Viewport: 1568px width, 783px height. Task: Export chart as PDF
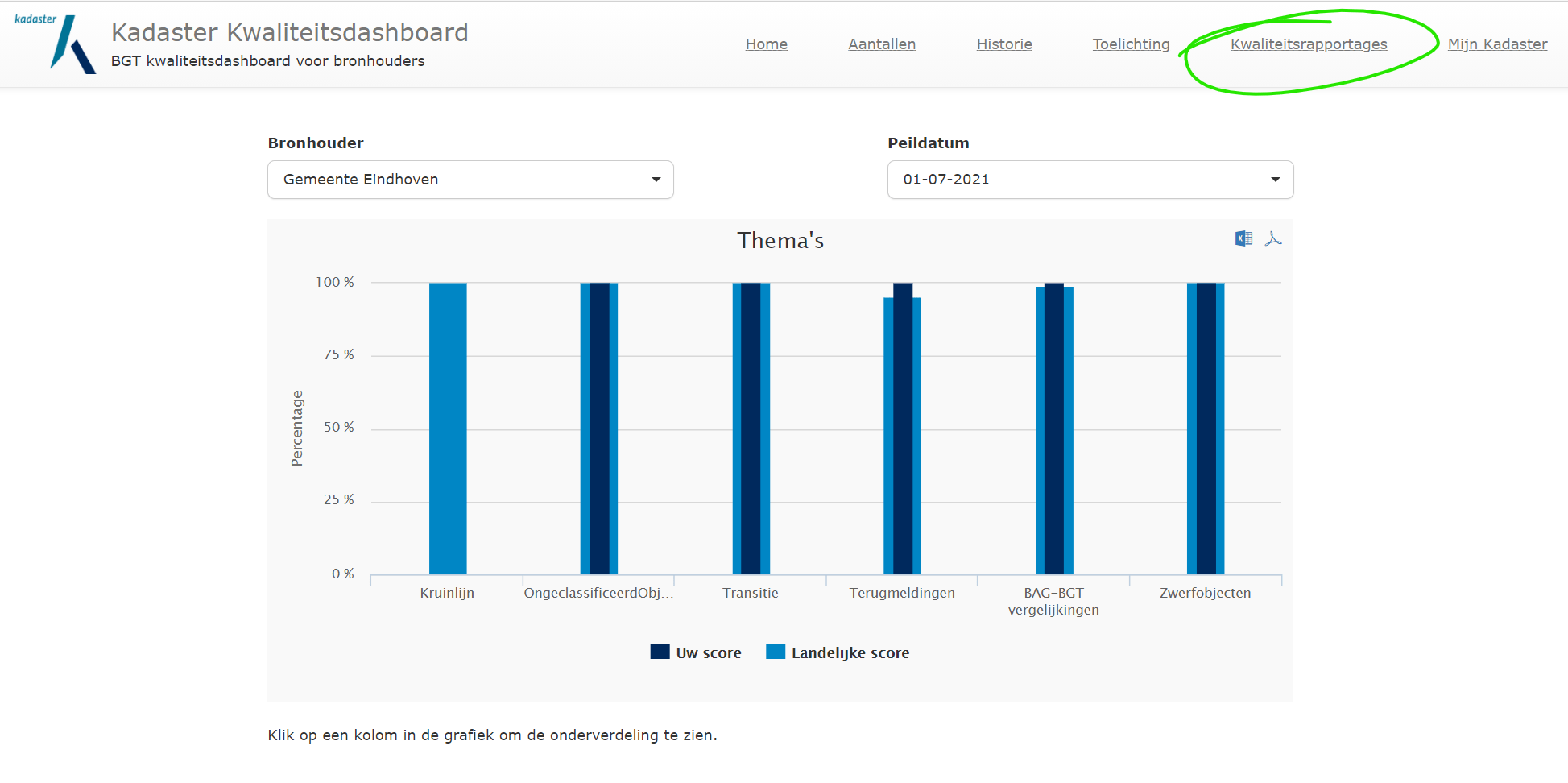click(1272, 238)
